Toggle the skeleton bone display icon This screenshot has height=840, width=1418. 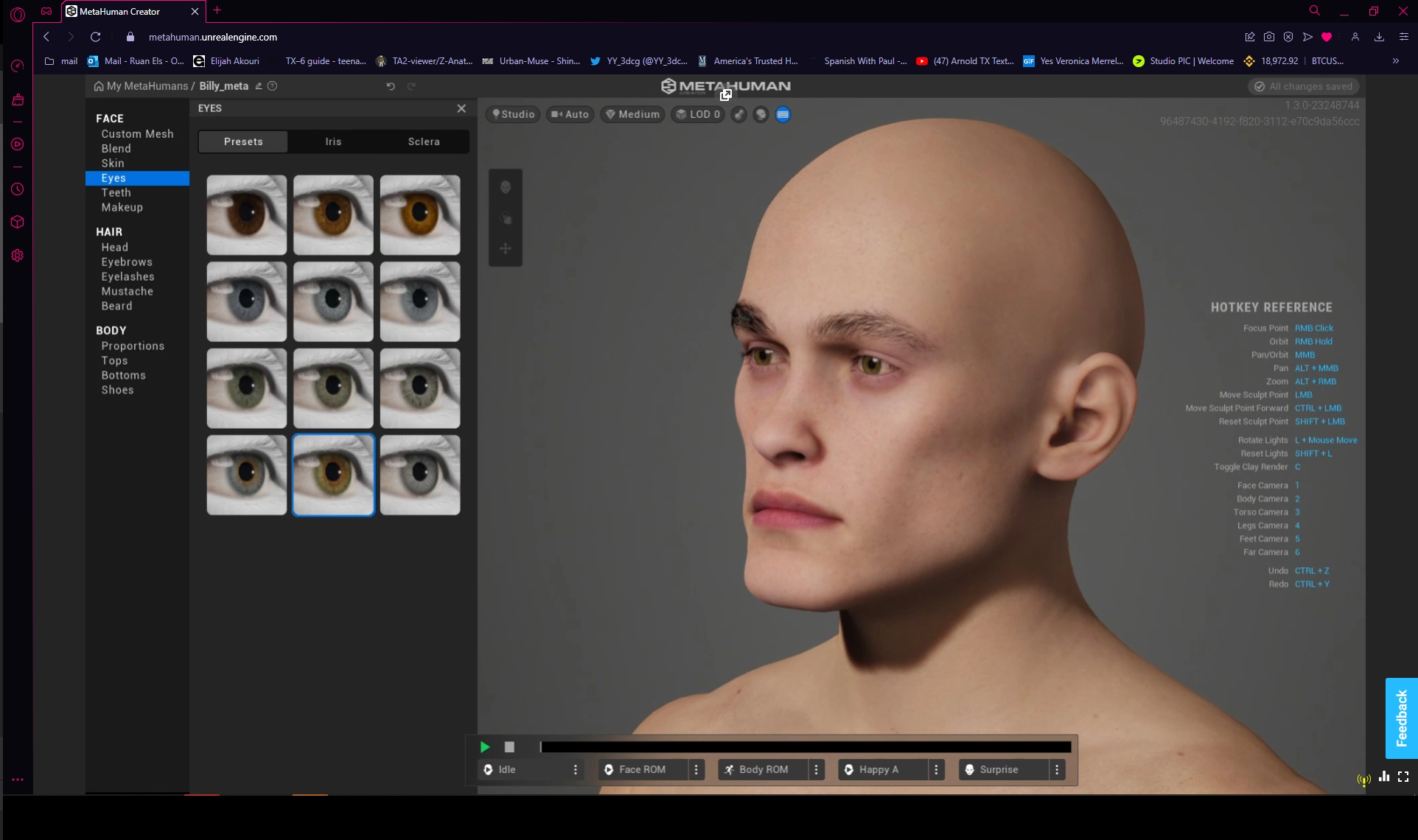click(739, 114)
